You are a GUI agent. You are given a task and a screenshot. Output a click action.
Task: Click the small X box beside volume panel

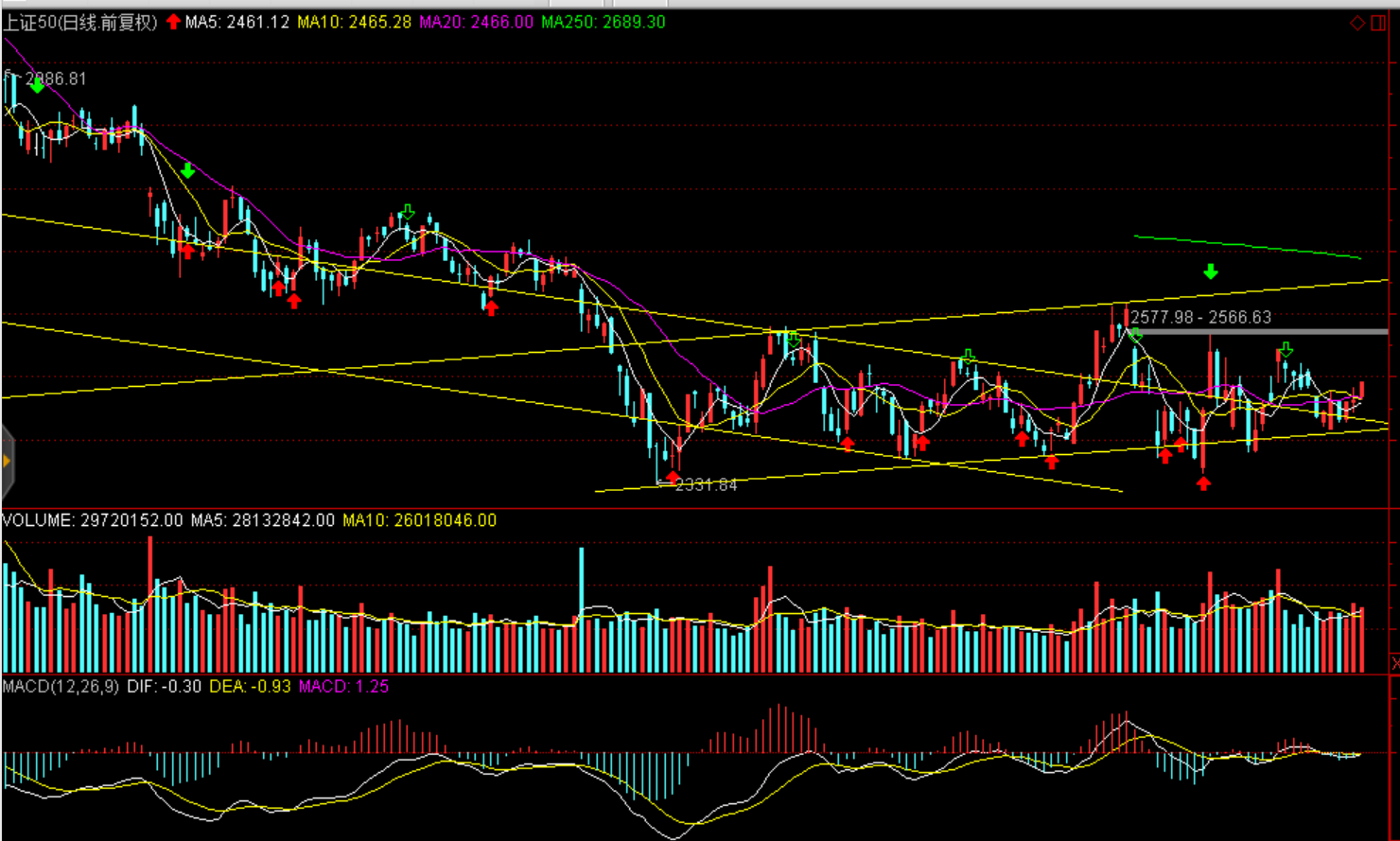coord(1394,663)
